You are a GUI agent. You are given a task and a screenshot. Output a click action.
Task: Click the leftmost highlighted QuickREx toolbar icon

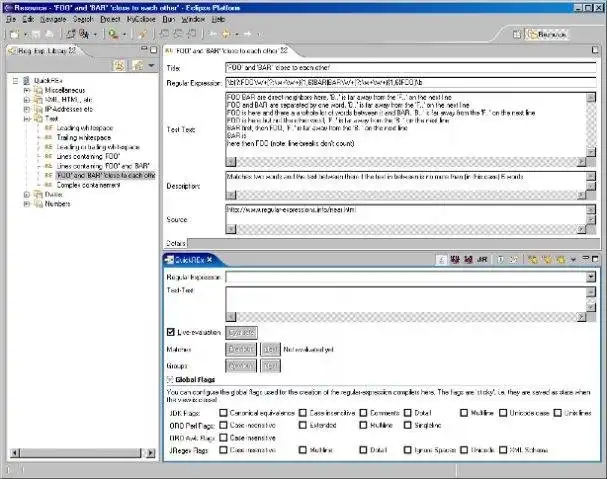pyautogui.click(x=441, y=259)
